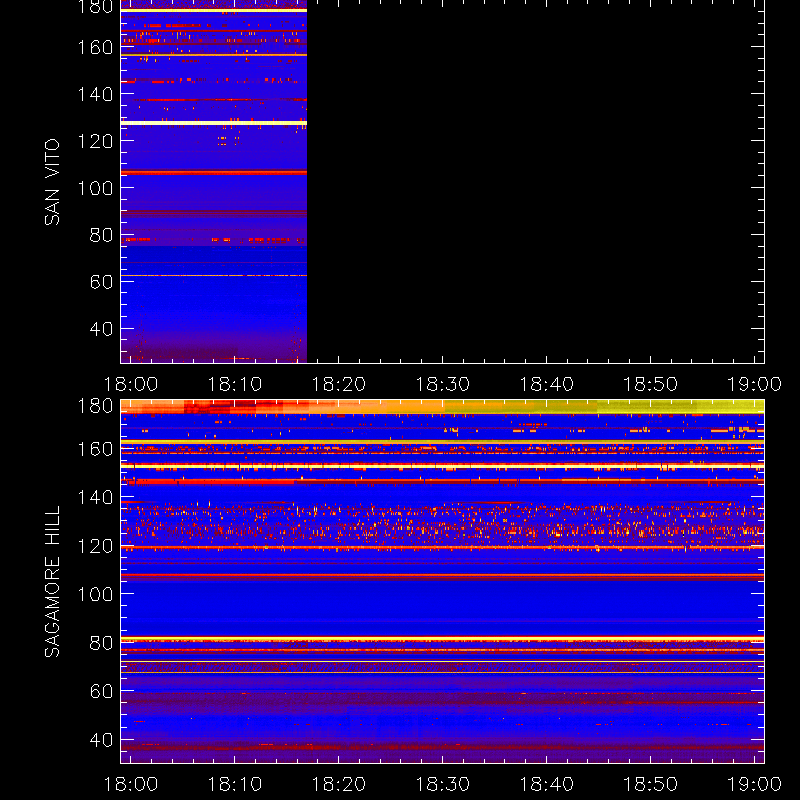The height and width of the screenshot is (800, 800).
Task: Select the 60 tick label on San Vito axis
Action: click(x=101, y=282)
